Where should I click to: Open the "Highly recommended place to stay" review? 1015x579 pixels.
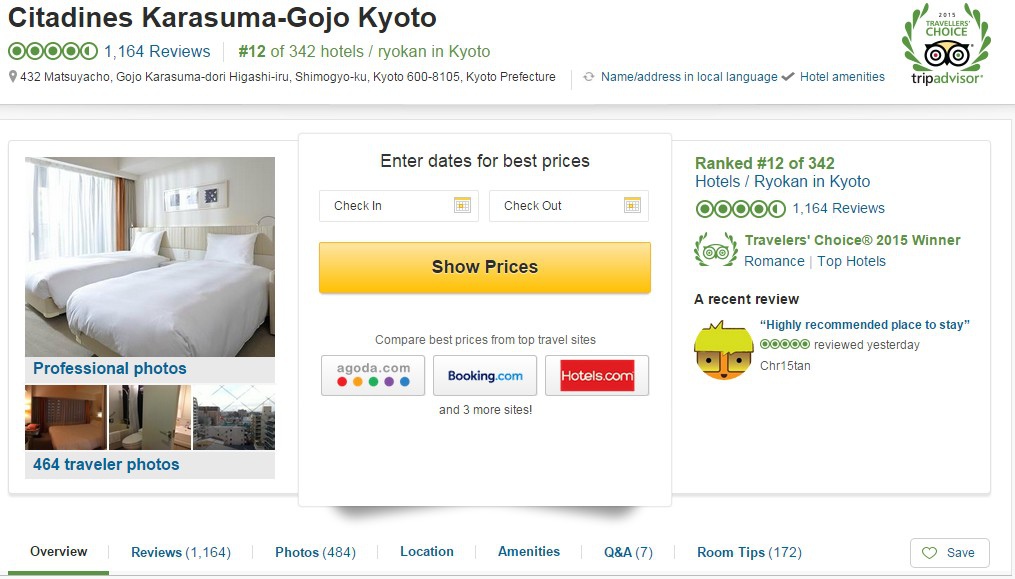point(865,324)
